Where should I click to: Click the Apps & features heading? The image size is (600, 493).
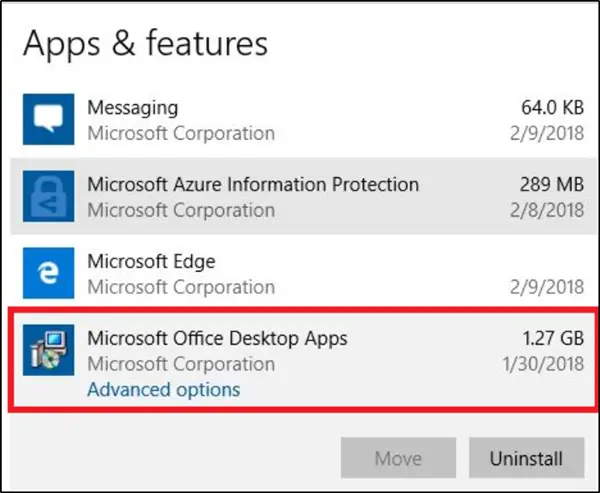(x=146, y=43)
